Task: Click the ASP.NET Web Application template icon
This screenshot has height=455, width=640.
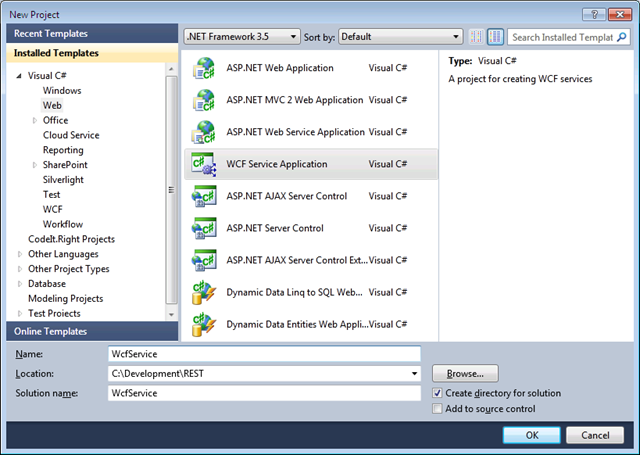Action: point(204,68)
